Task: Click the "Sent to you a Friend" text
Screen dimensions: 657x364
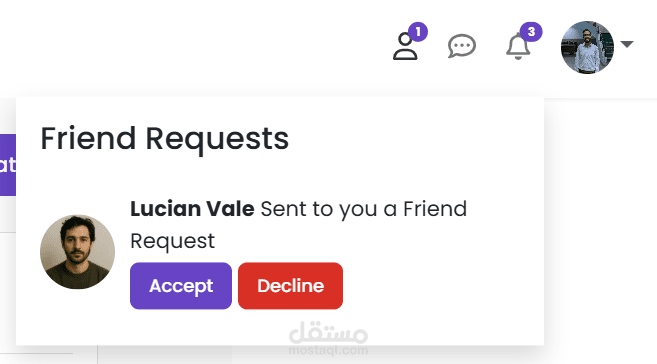Action: pyautogui.click(x=364, y=209)
